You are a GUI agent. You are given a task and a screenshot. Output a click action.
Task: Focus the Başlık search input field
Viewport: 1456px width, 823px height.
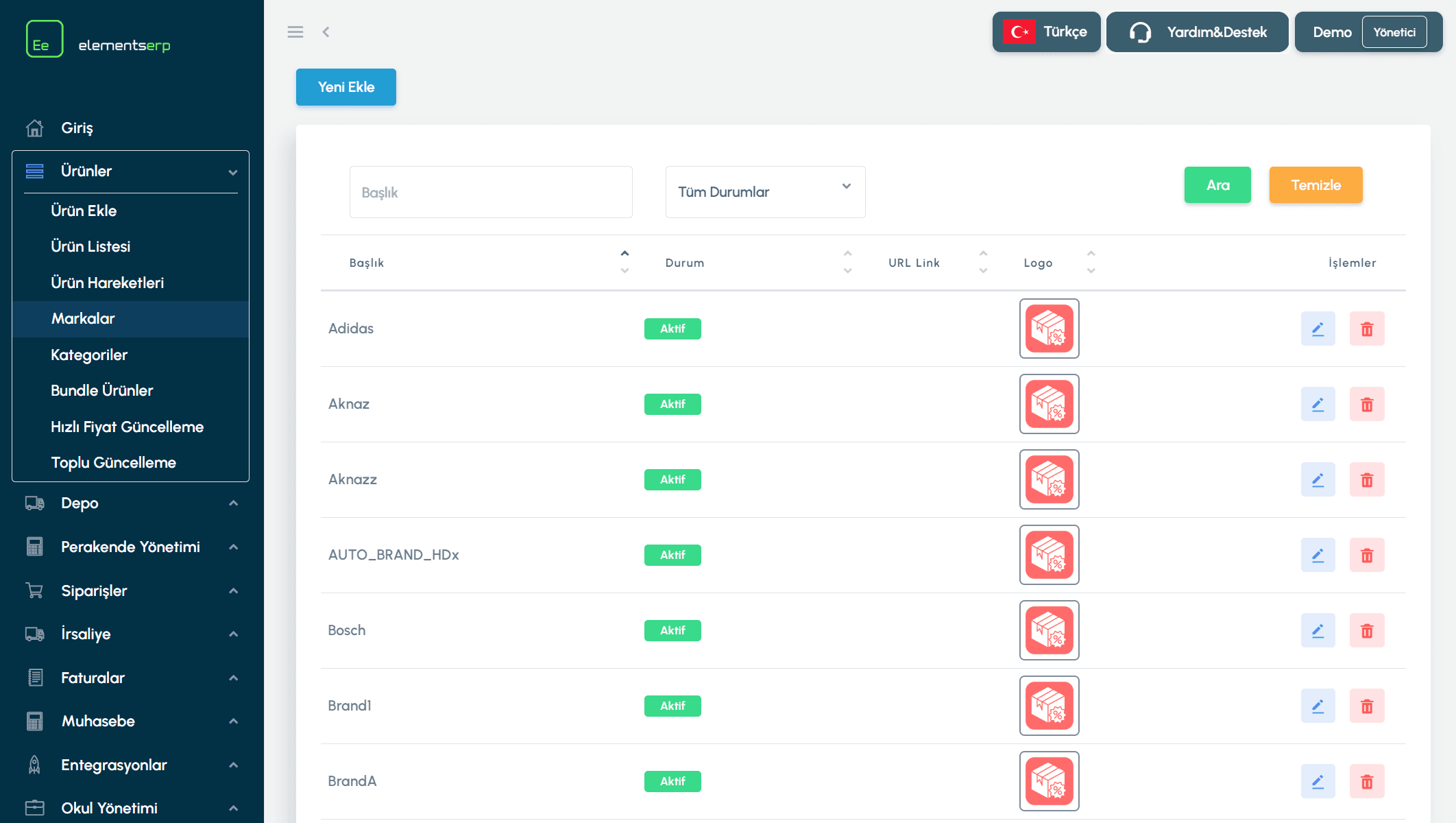pyautogui.click(x=491, y=192)
